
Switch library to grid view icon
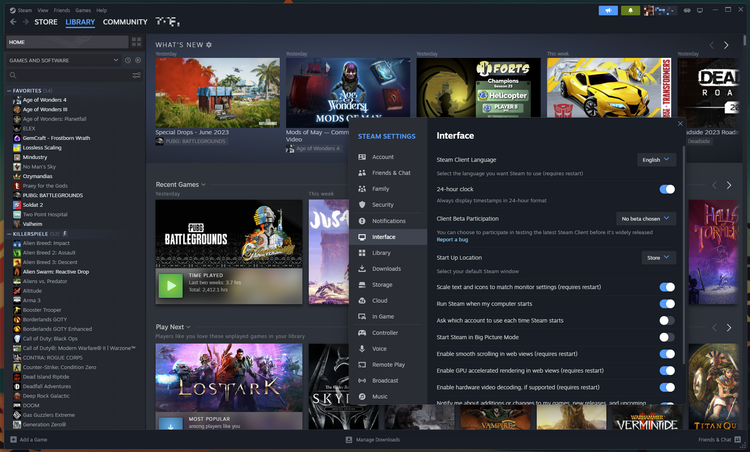(x=136, y=42)
